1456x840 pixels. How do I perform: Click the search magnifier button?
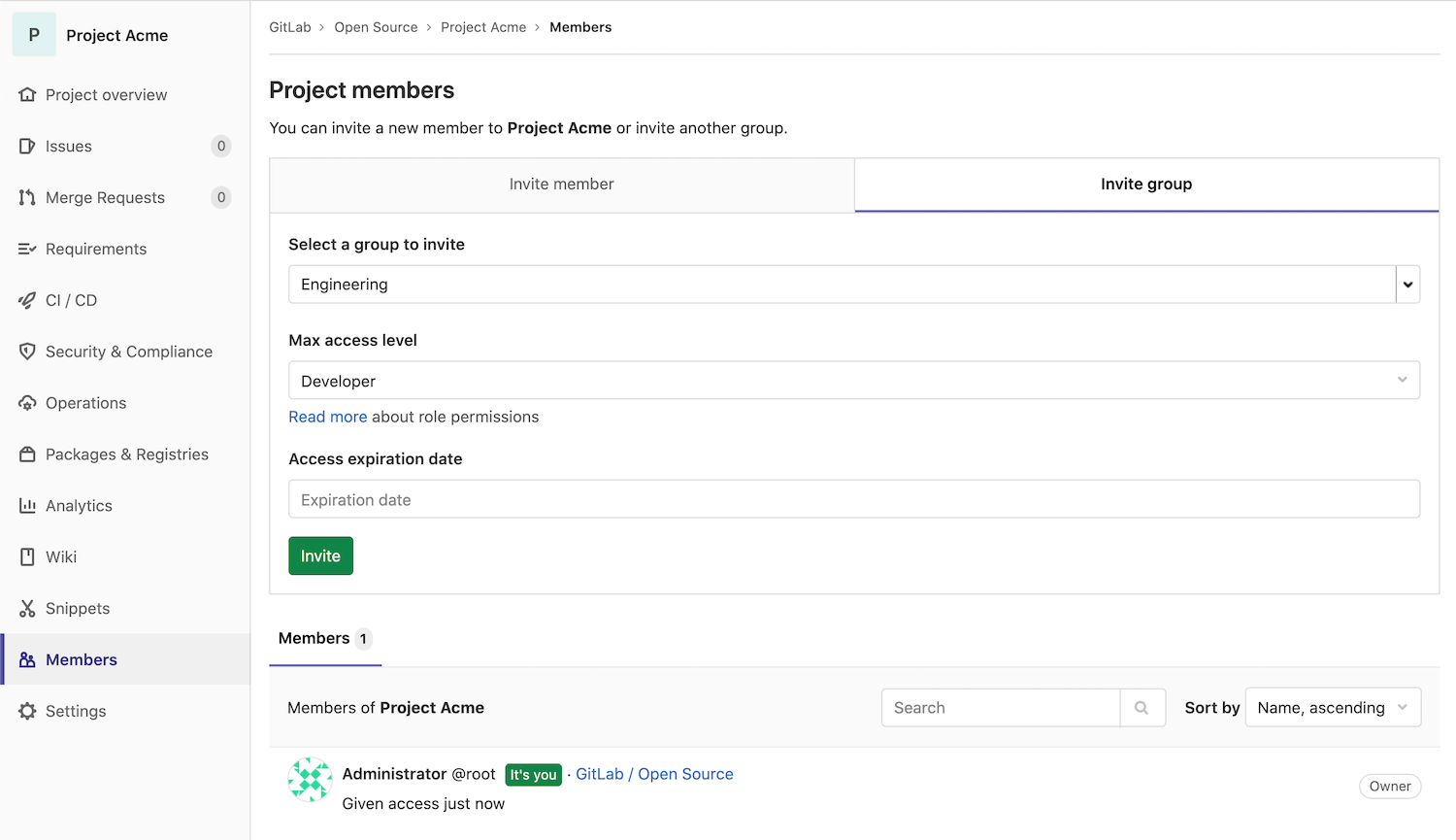click(x=1142, y=708)
